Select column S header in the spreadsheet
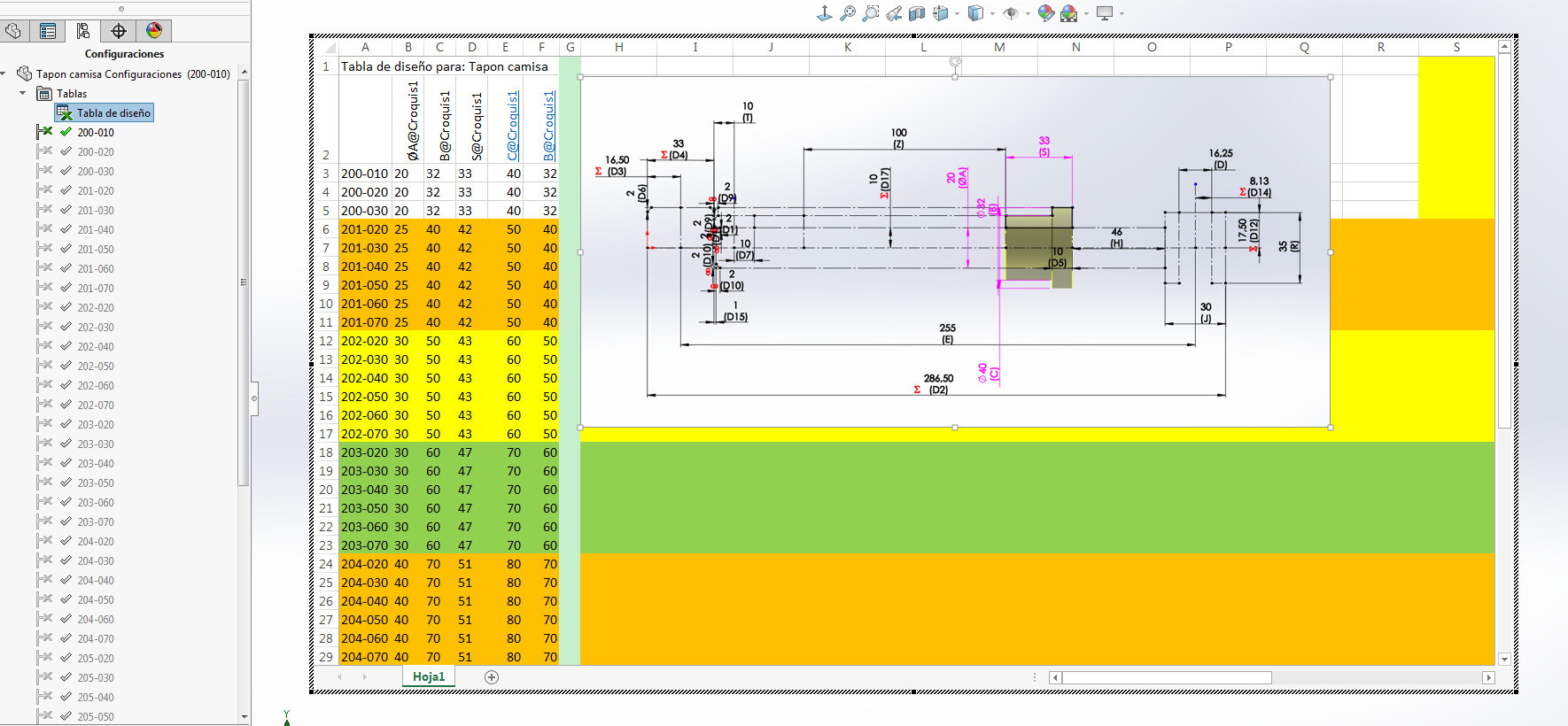This screenshot has height=726, width=1568. tap(1456, 47)
